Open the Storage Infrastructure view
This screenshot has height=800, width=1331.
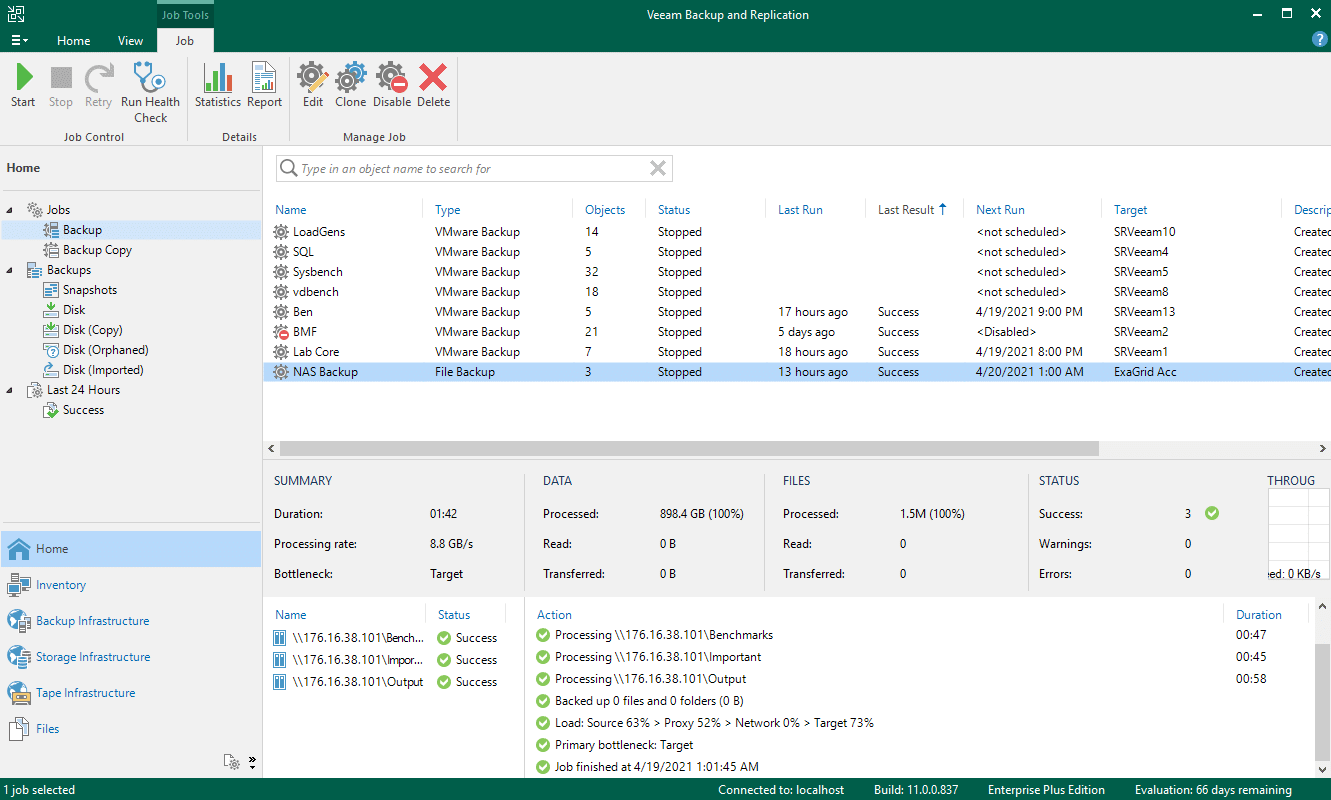pyautogui.click(x=130, y=657)
